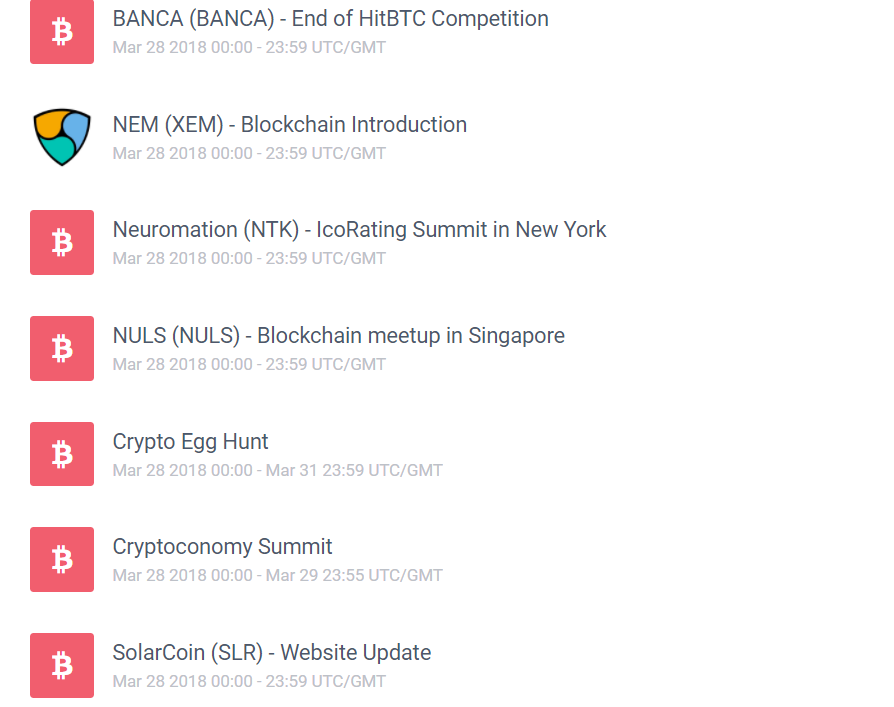The height and width of the screenshot is (707, 894).
Task: Click the date under NEM Blockchain Introduction
Action: click(248, 153)
